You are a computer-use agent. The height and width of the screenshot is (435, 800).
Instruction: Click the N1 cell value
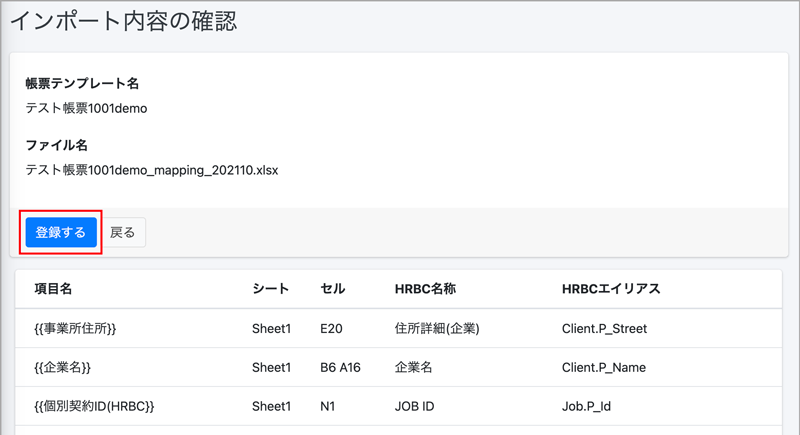click(328, 406)
